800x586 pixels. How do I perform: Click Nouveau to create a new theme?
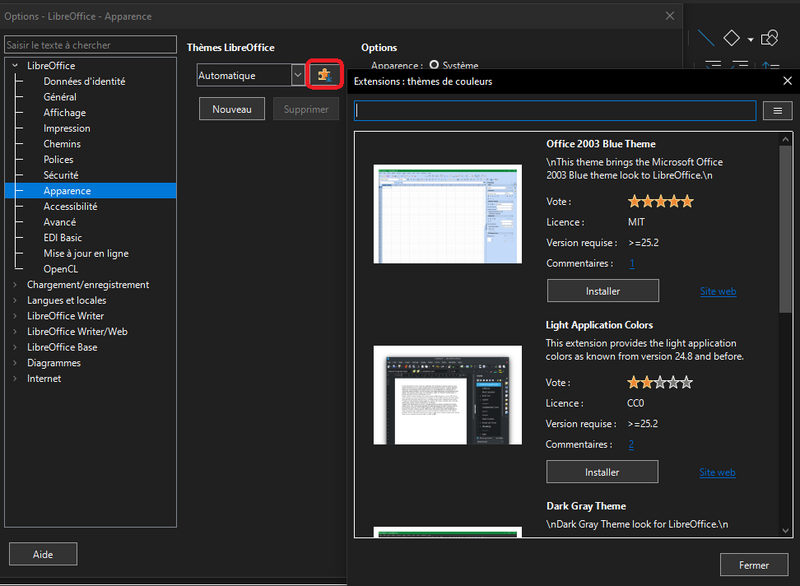coord(231,108)
